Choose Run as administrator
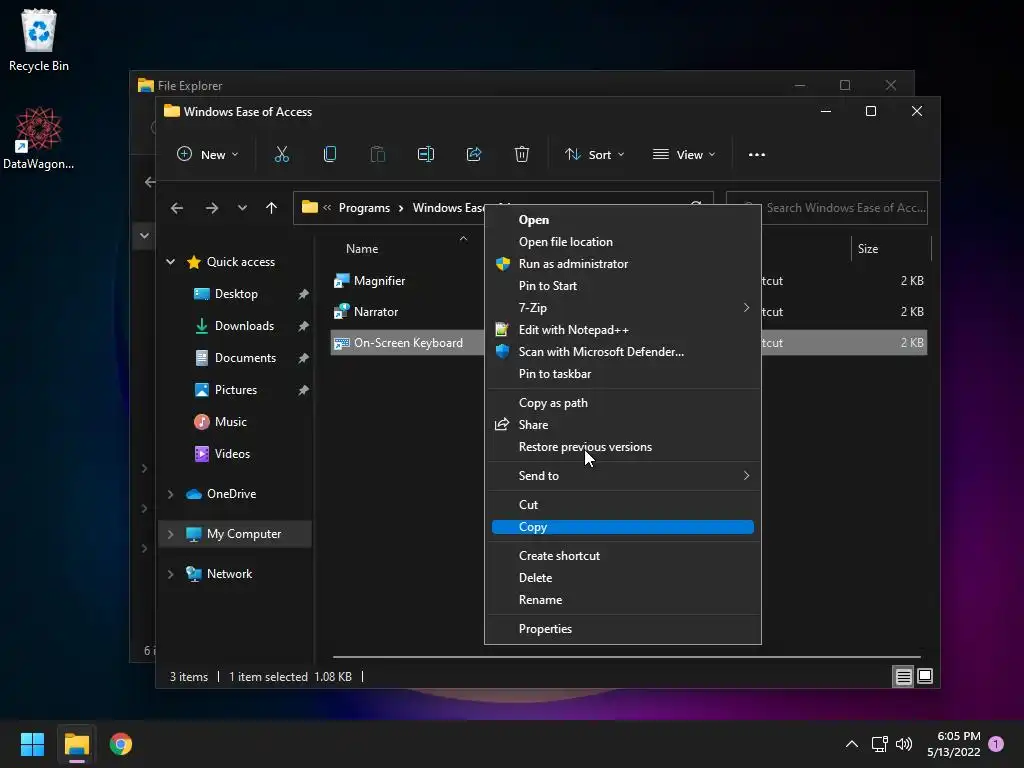The width and height of the screenshot is (1024, 768). point(623,264)
